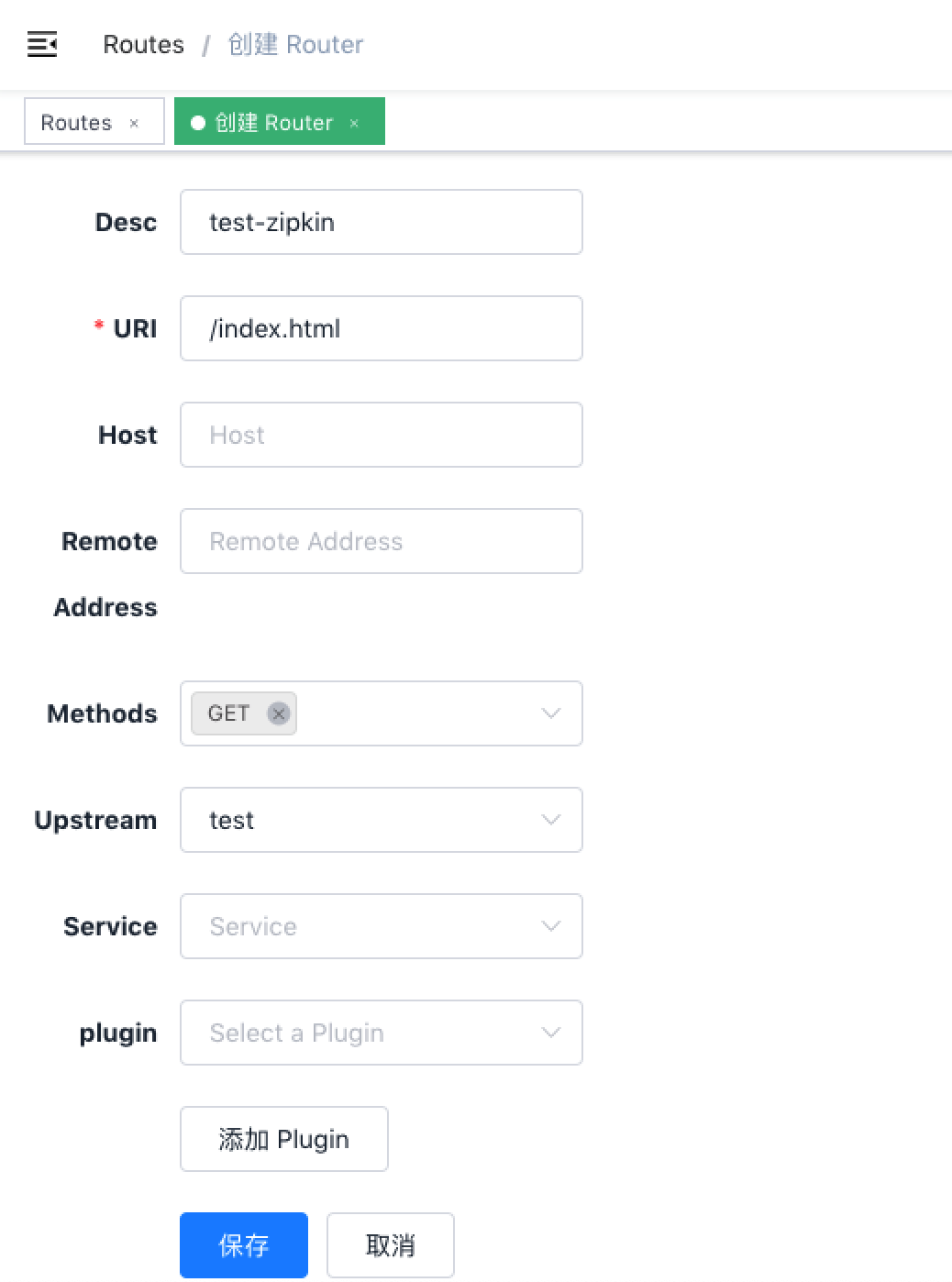This screenshot has width=952, height=1282.
Task: Click the 保存 save button
Action: click(243, 1244)
